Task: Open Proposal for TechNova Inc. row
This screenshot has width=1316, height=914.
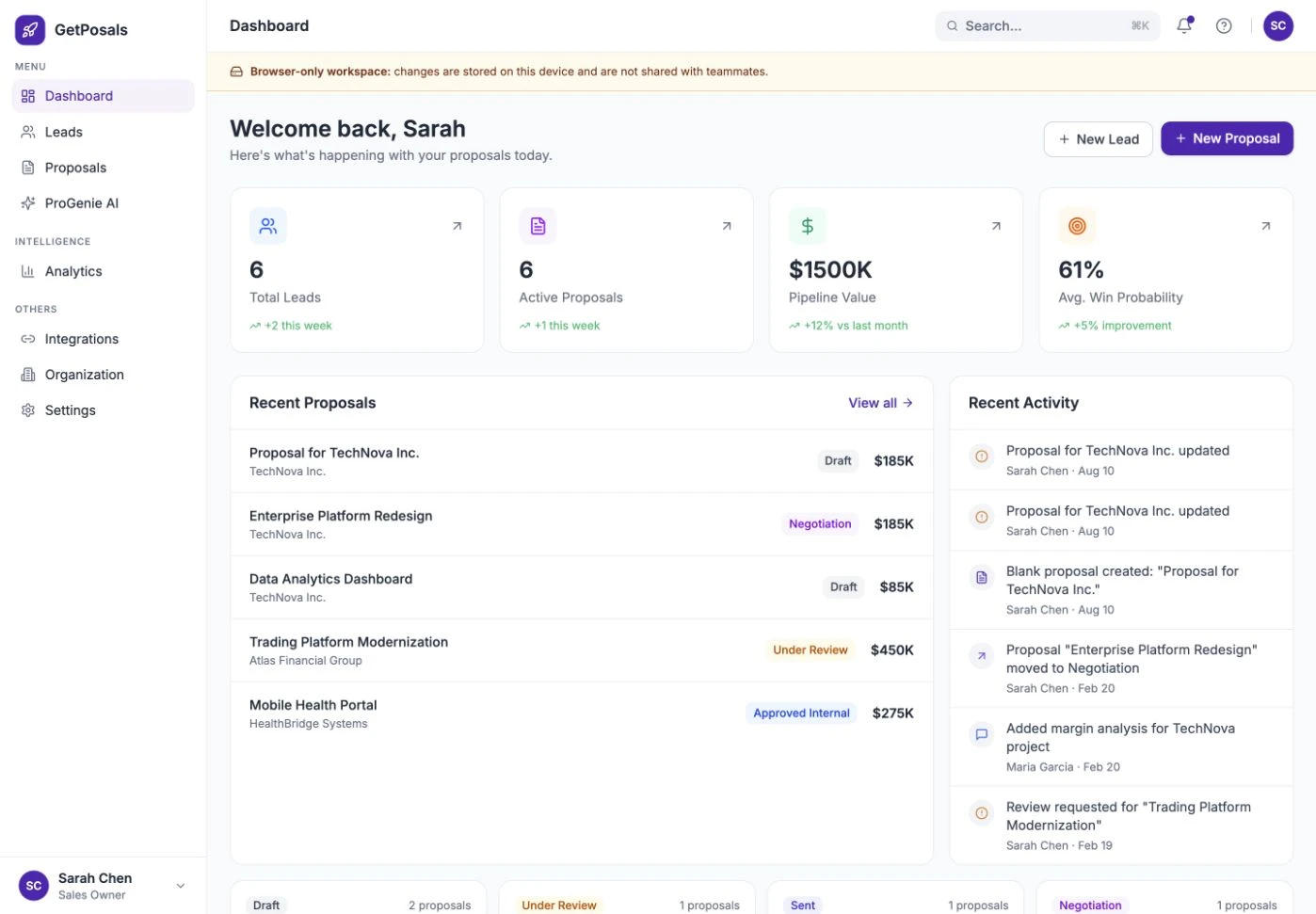Action: (582, 461)
